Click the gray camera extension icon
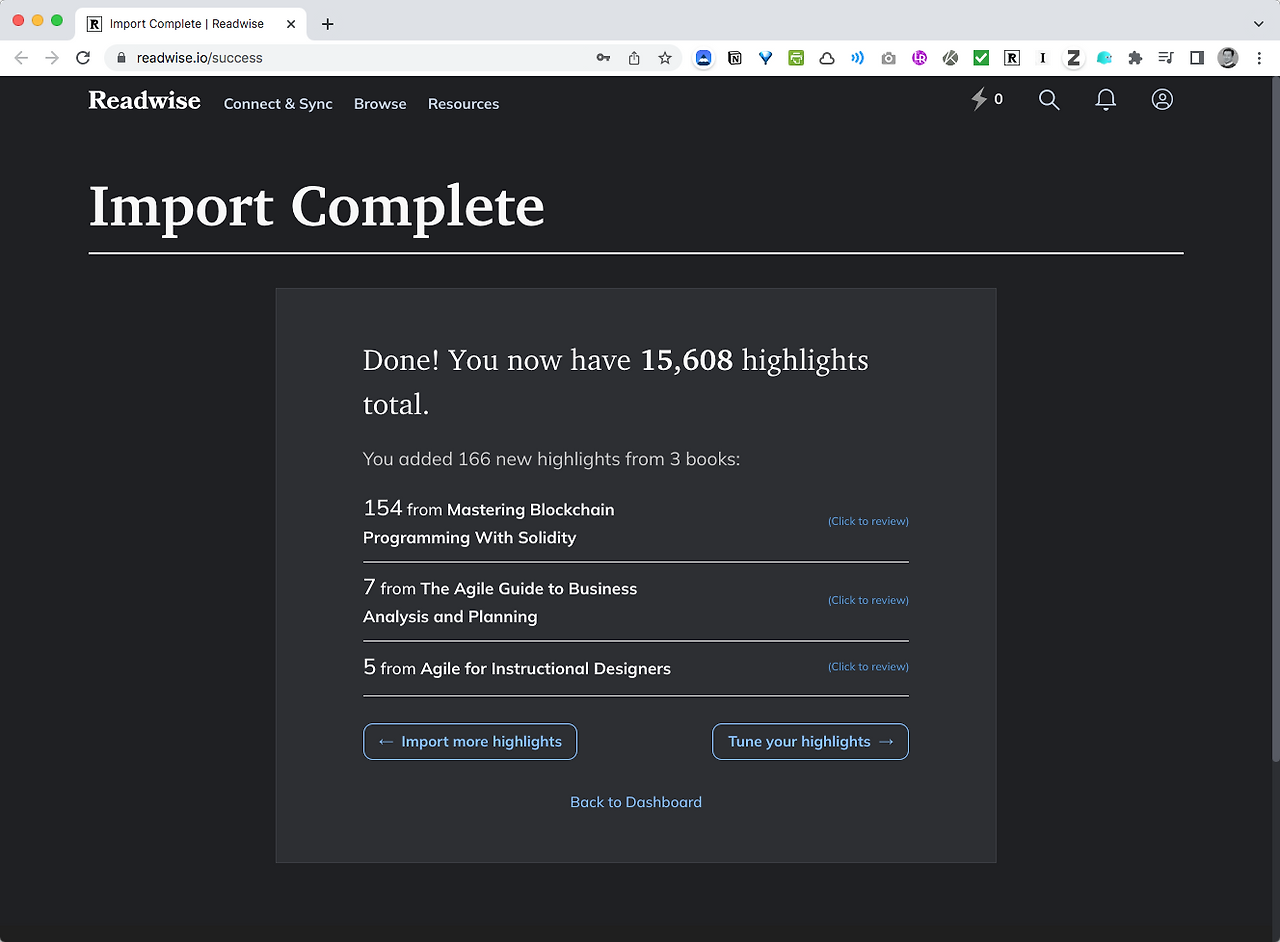The height and width of the screenshot is (942, 1280). (x=889, y=58)
